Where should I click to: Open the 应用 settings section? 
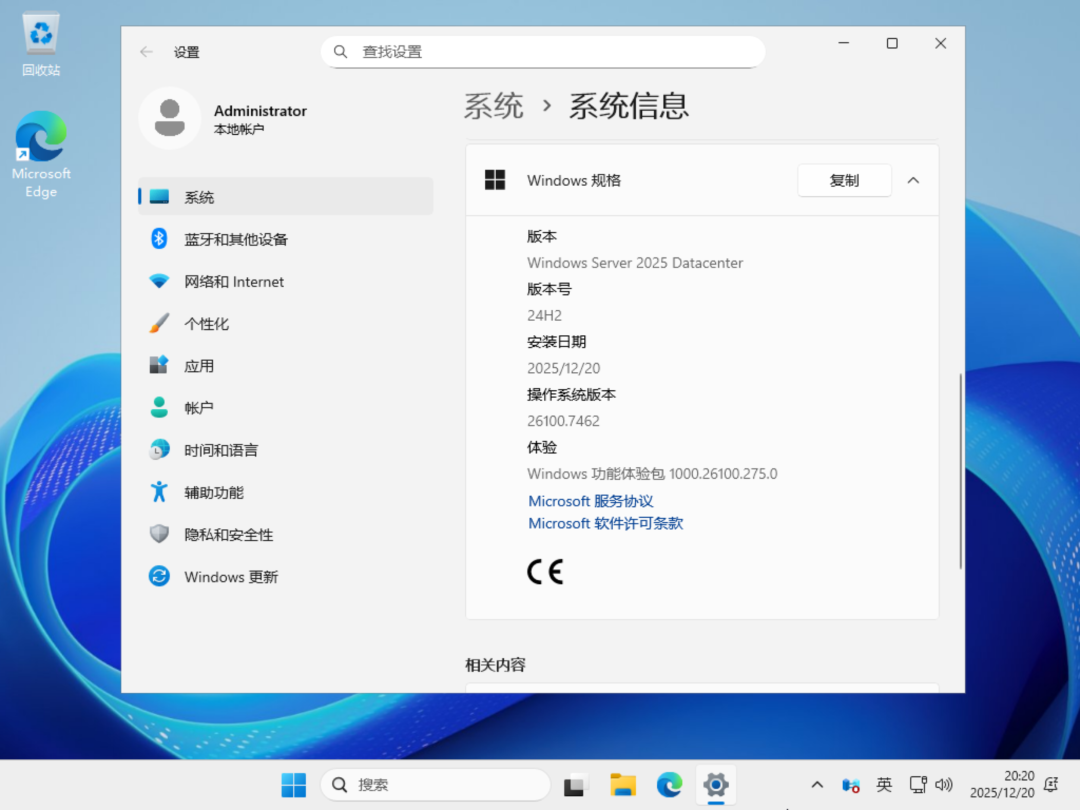[x=160, y=365]
